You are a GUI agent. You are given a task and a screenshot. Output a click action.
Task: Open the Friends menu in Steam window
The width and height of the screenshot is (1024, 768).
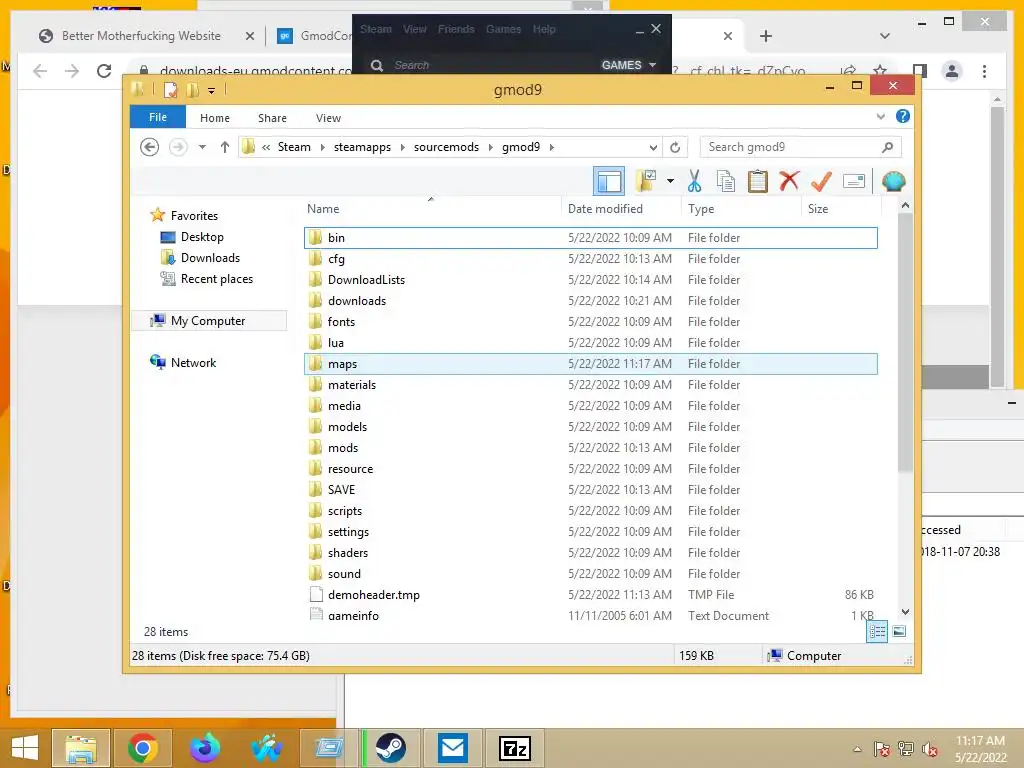pos(456,29)
